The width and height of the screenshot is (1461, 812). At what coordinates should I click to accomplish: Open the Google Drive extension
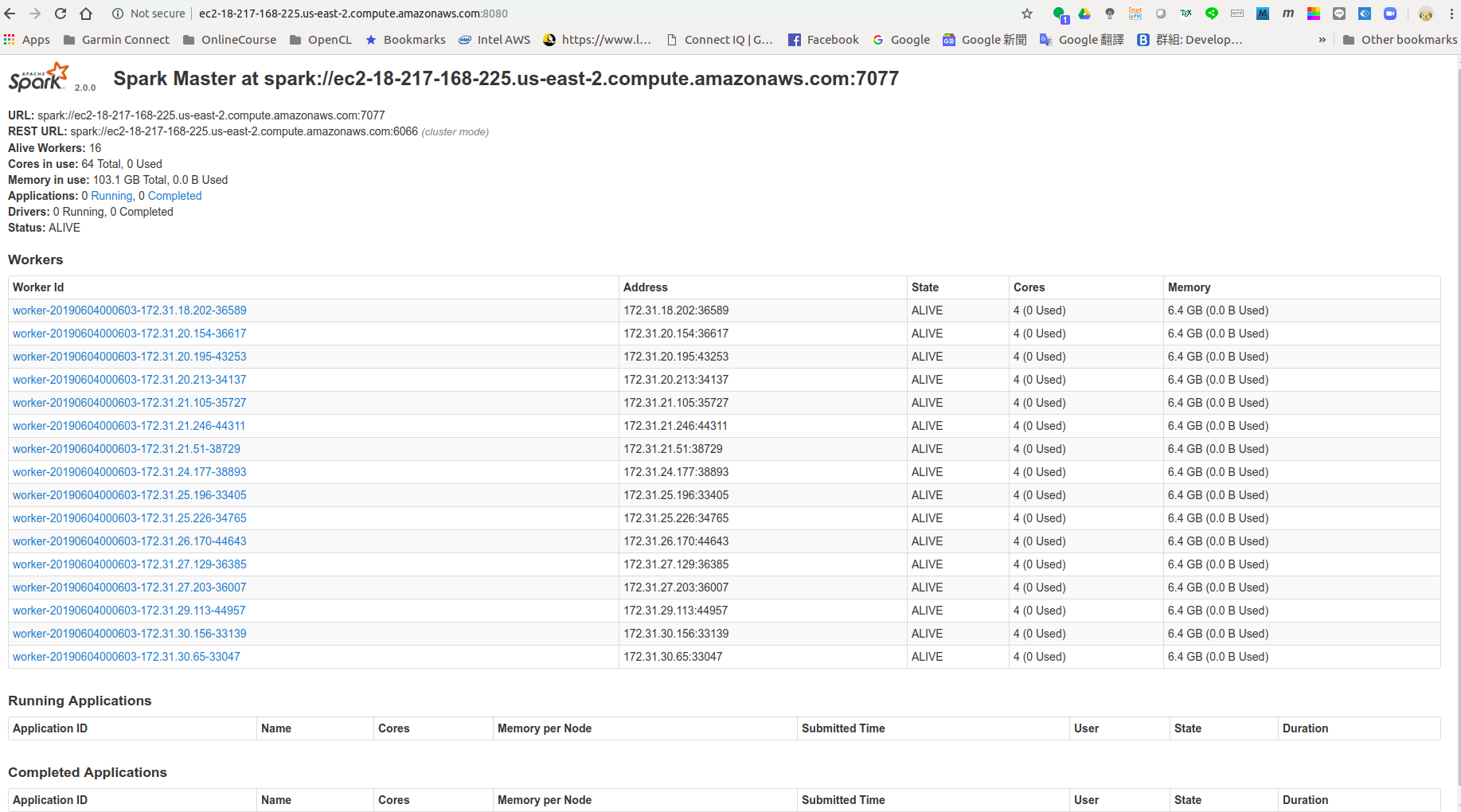[1084, 14]
